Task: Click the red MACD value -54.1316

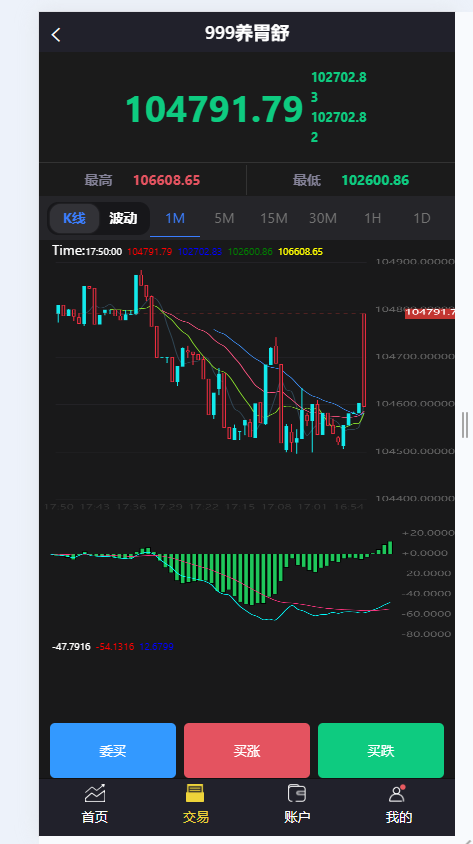Action: pyautogui.click(x=115, y=646)
